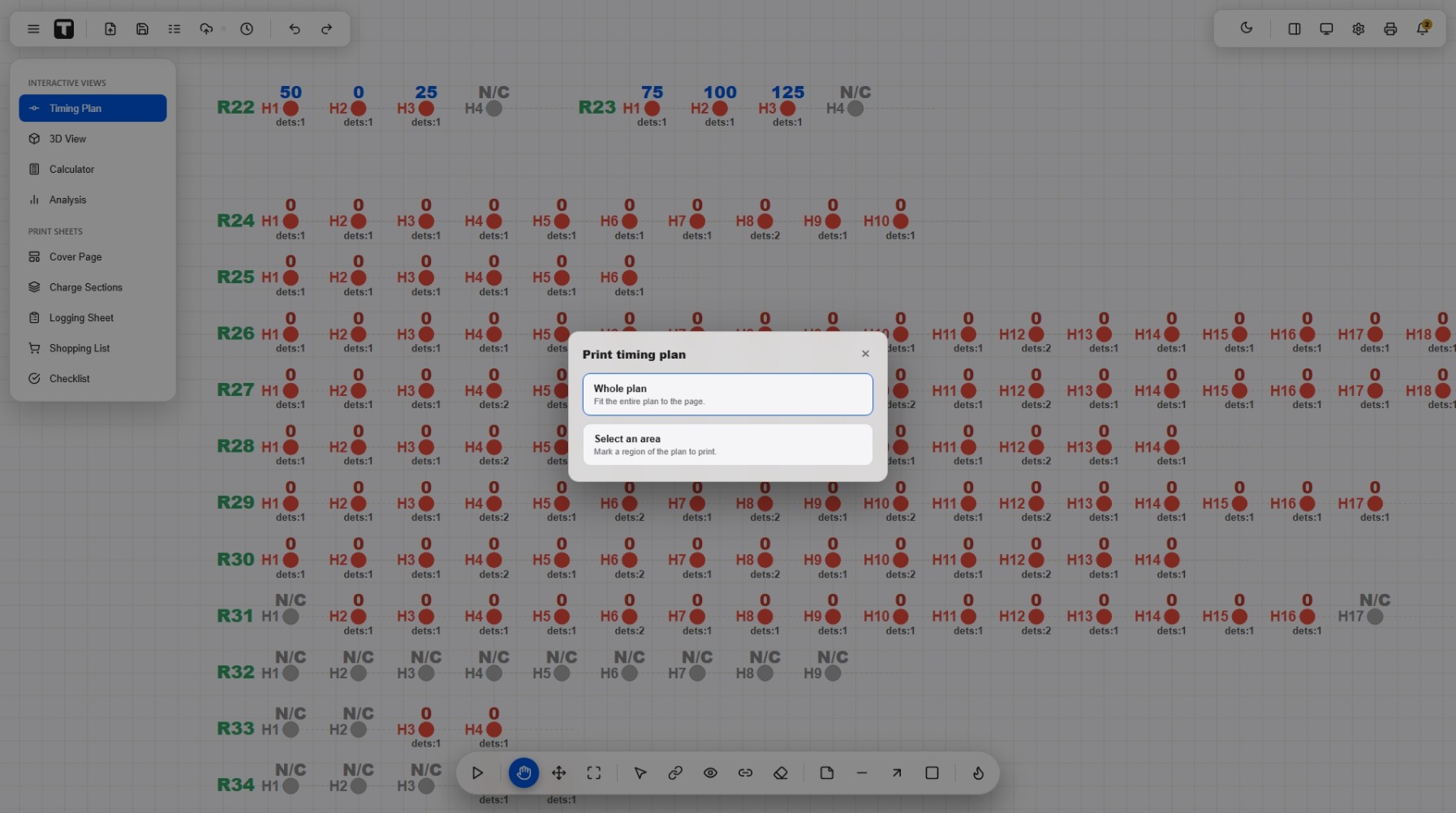1456x813 pixels.
Task: Open the Shopping List sheet
Action: pyautogui.click(x=93, y=348)
